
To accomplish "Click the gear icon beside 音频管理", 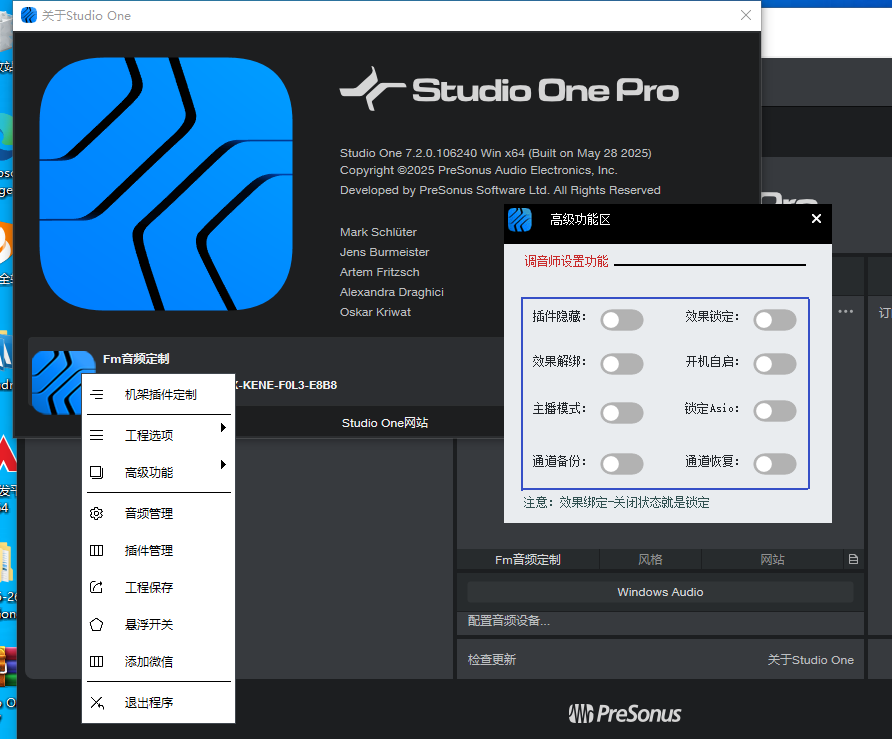I will click(97, 513).
